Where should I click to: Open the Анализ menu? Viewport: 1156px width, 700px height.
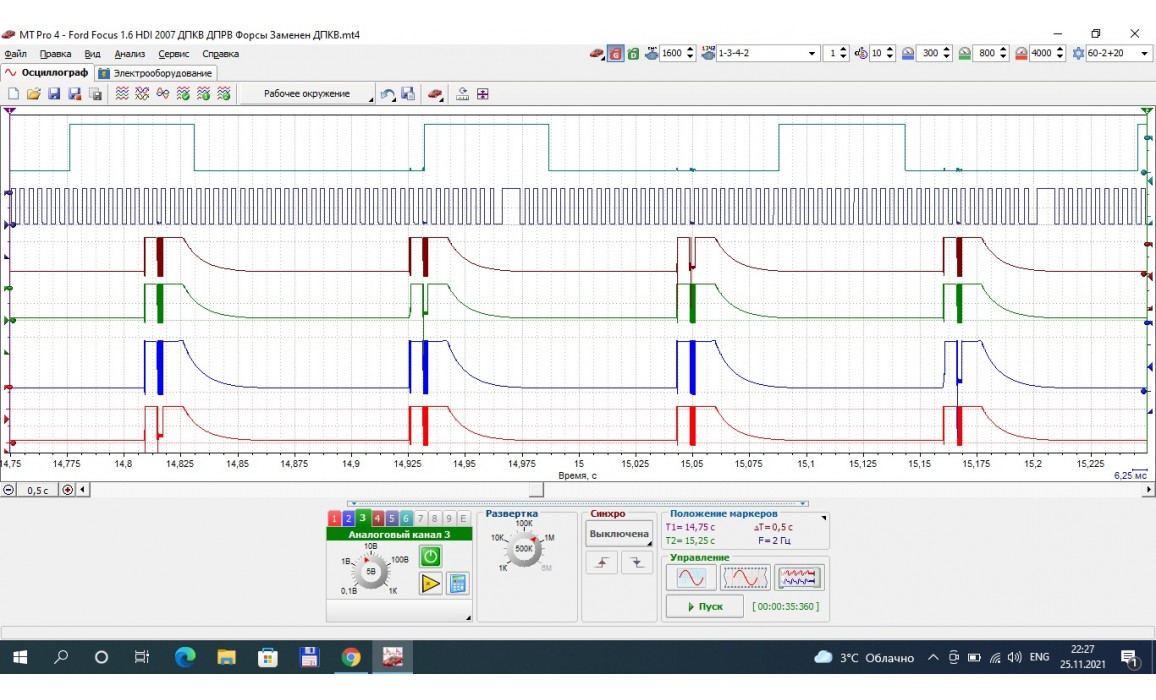pos(130,54)
